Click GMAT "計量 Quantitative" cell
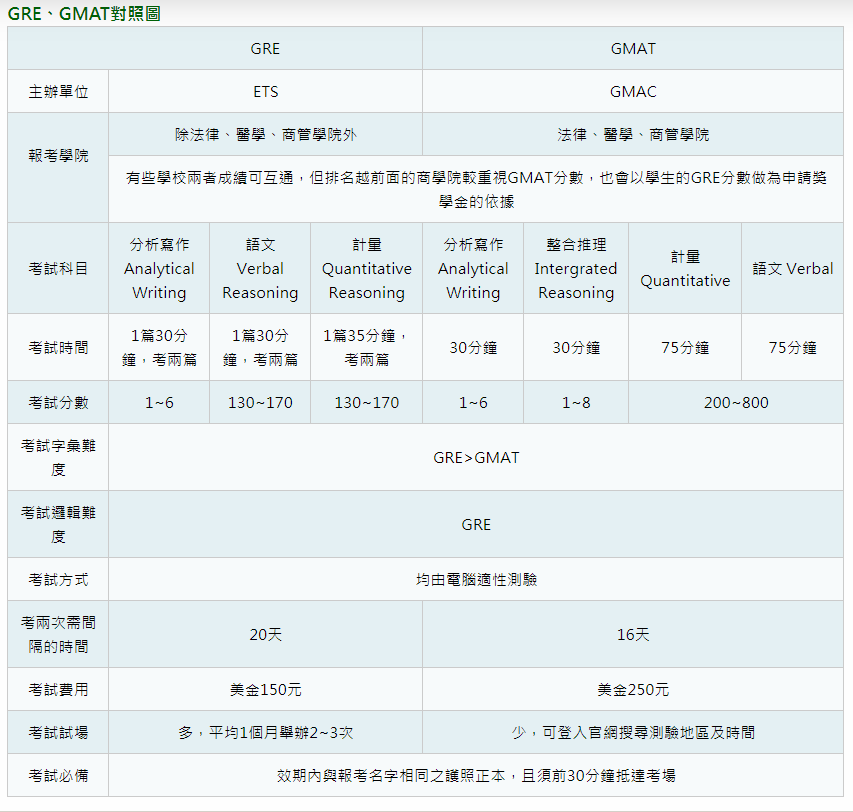The height and width of the screenshot is (812, 853). pyautogui.click(x=685, y=268)
